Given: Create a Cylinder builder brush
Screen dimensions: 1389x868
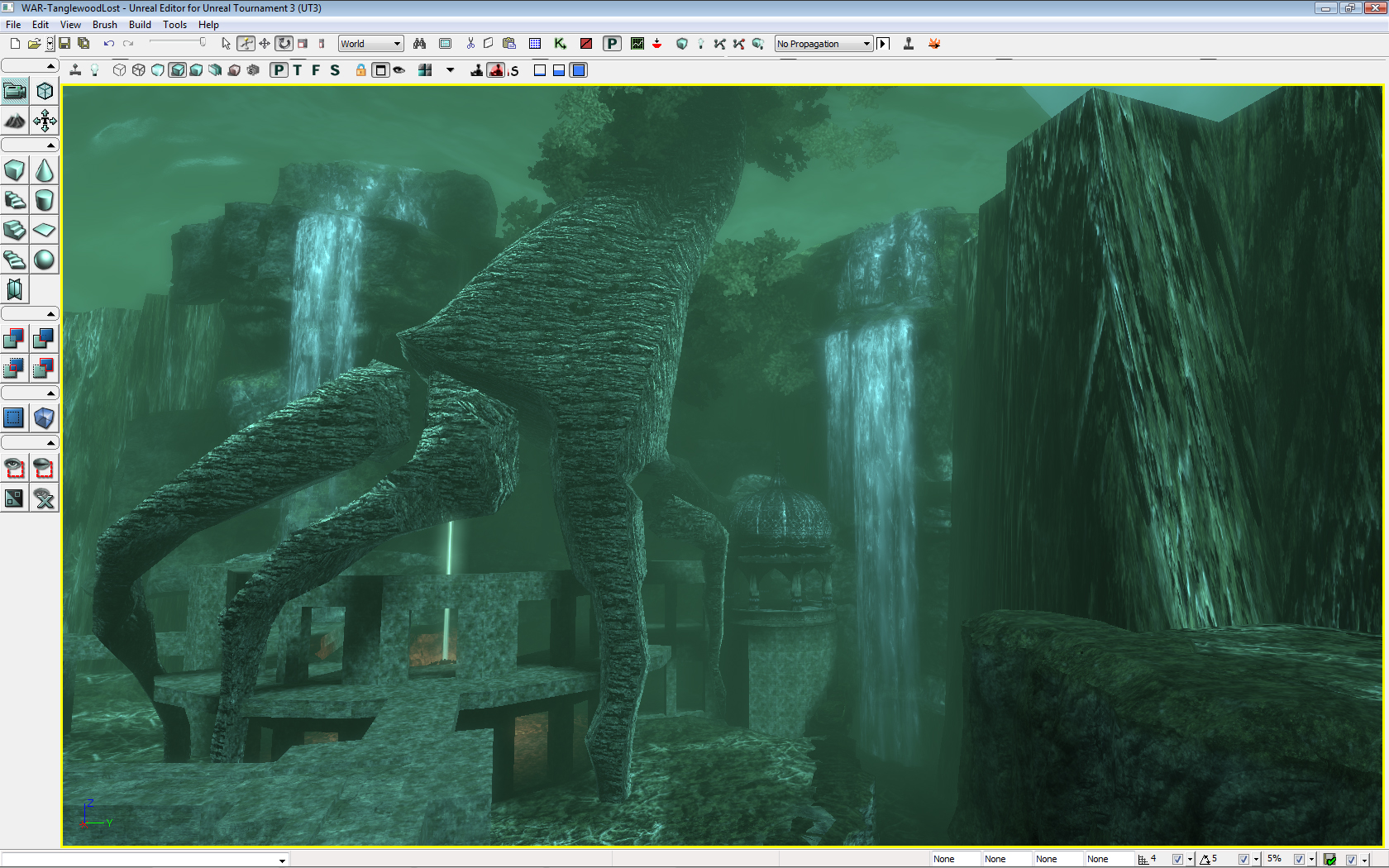Looking at the screenshot, I should click(x=45, y=201).
